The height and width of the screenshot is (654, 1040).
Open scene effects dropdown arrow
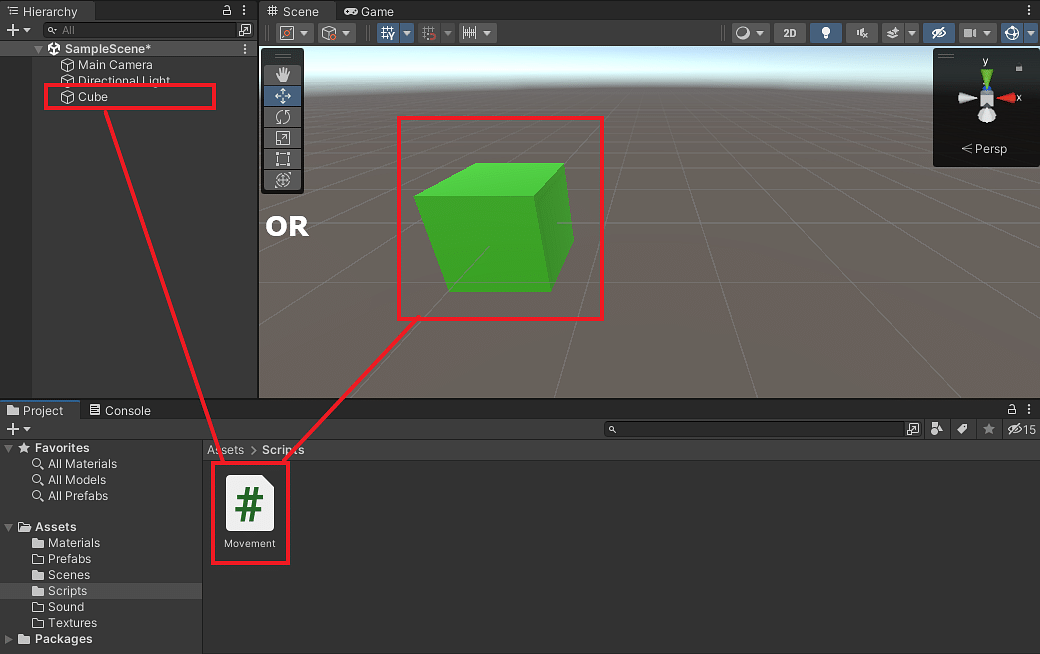[x=912, y=33]
